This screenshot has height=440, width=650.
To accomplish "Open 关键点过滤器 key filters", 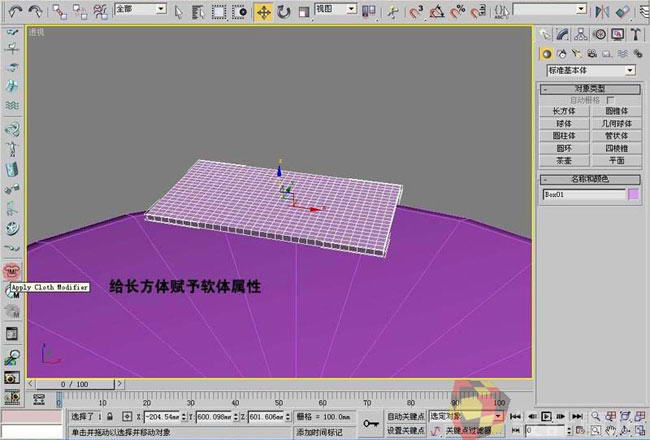I will tap(468, 430).
